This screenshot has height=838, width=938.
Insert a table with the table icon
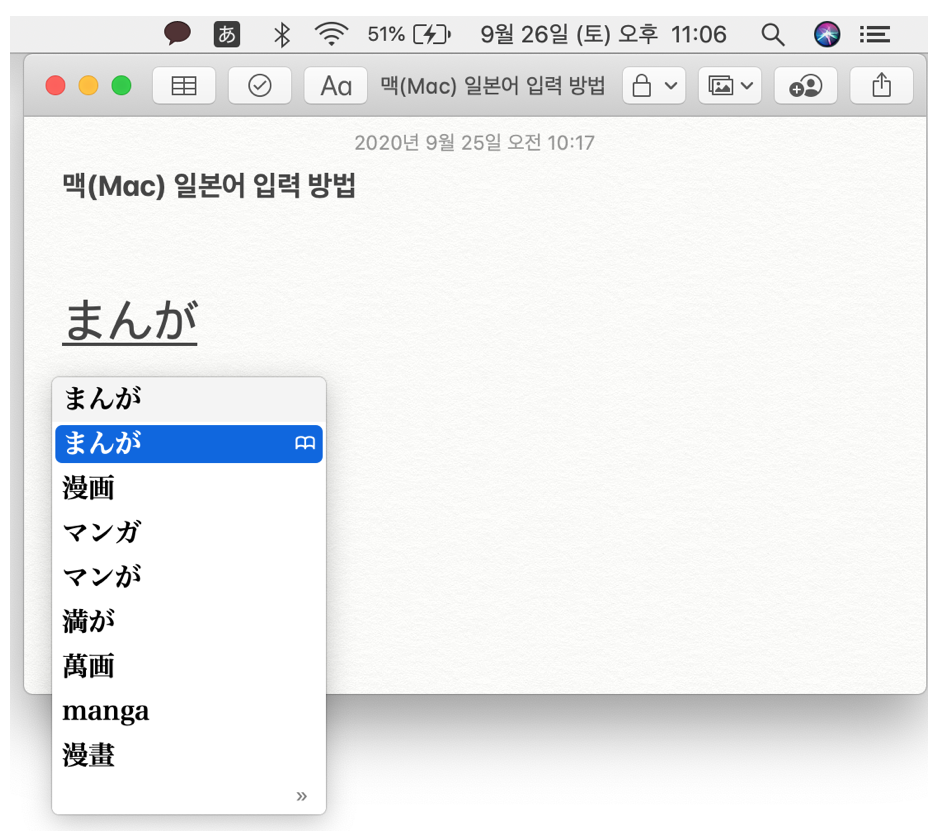[x=184, y=86]
